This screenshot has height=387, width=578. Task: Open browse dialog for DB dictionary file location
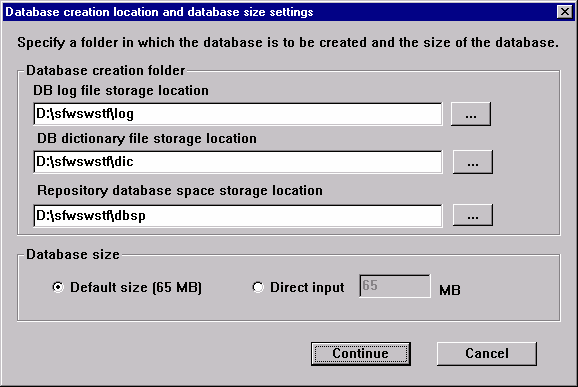(x=473, y=162)
